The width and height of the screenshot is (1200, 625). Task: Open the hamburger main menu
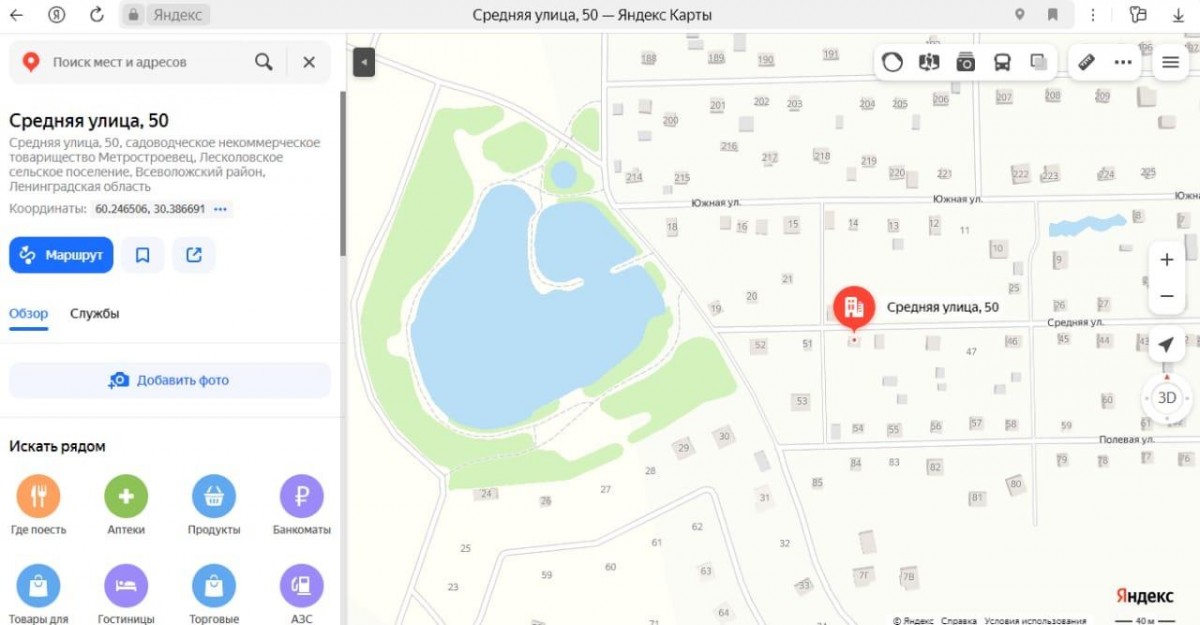tap(1171, 62)
